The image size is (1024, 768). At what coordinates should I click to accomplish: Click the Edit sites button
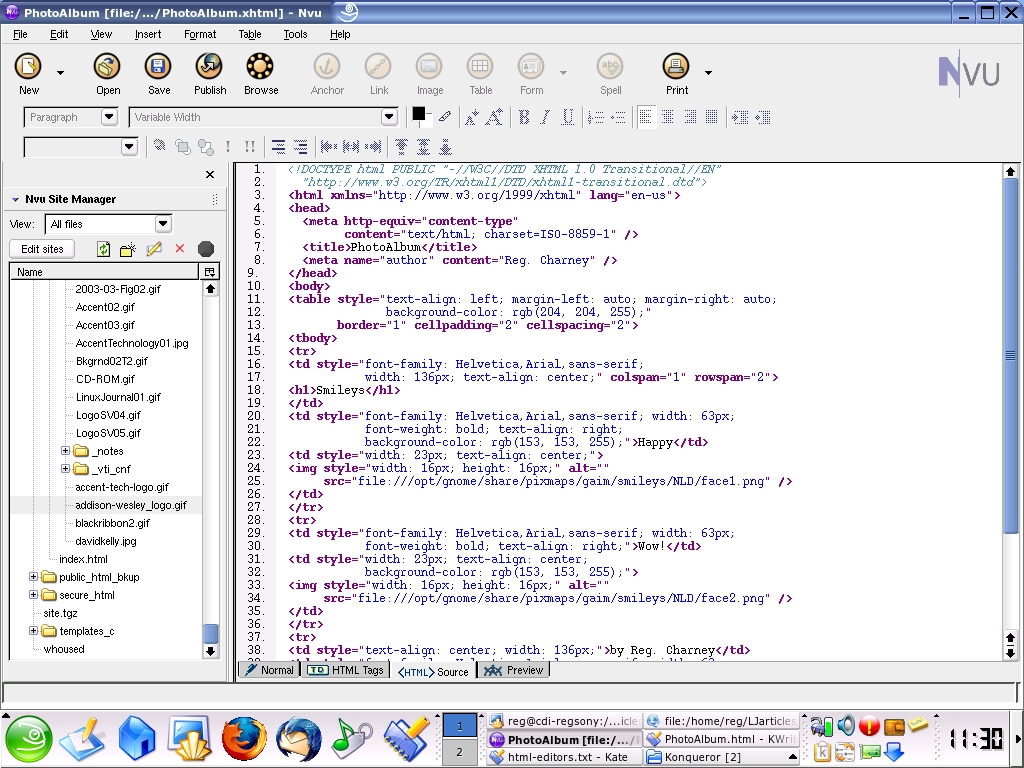[x=42, y=249]
